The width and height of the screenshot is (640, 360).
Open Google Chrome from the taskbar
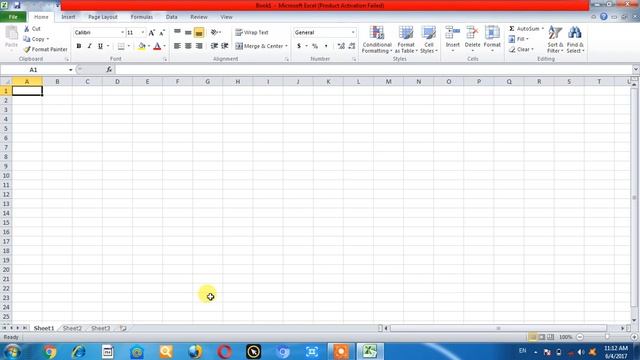point(50,351)
